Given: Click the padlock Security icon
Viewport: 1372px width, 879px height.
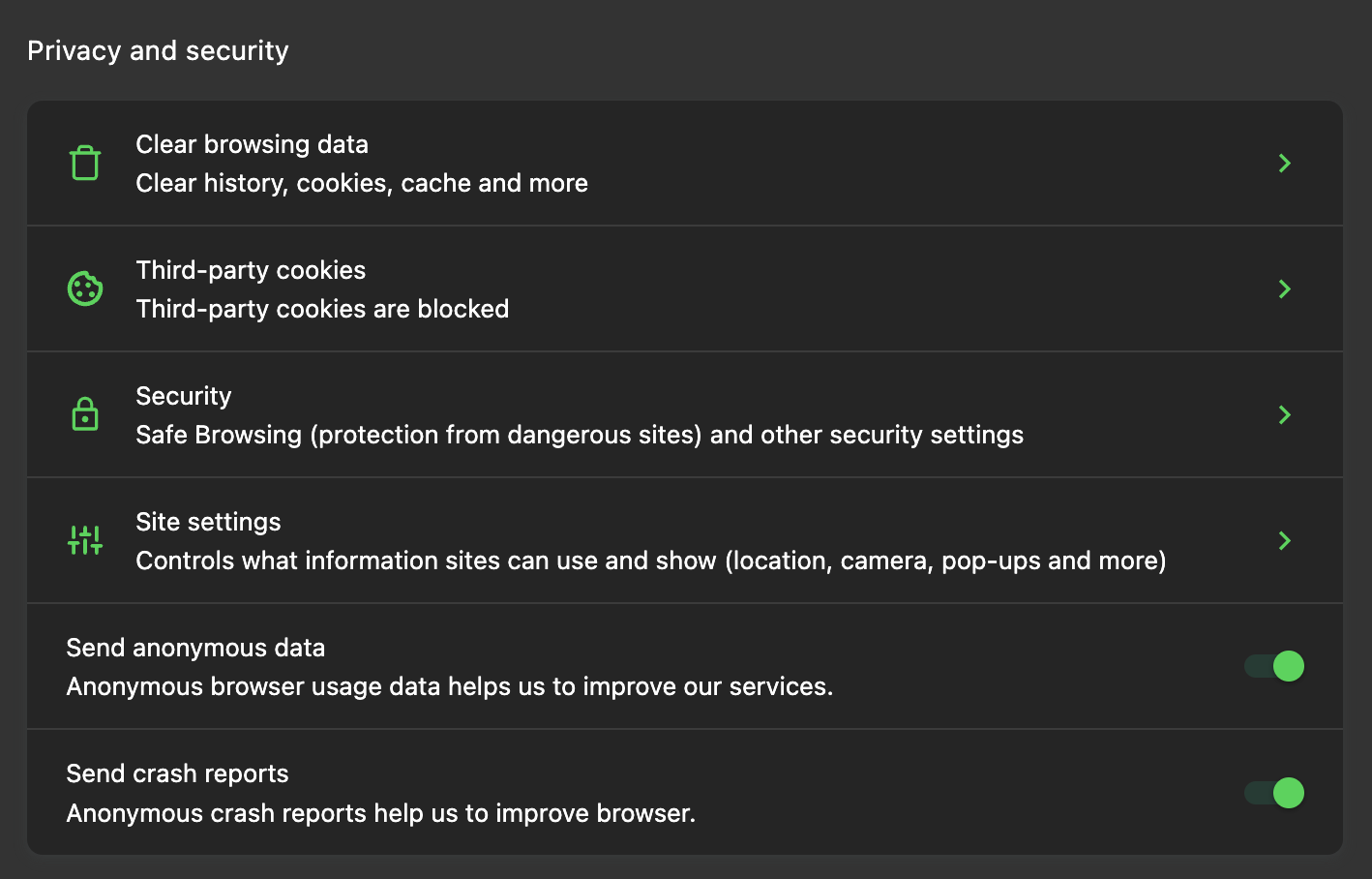Looking at the screenshot, I should click(85, 414).
